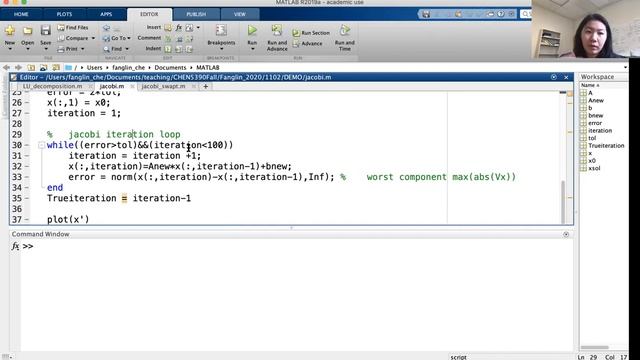This screenshot has height=360, width=640.
Task: Increase indent using the second Indent icon
Action: [x=179, y=49]
